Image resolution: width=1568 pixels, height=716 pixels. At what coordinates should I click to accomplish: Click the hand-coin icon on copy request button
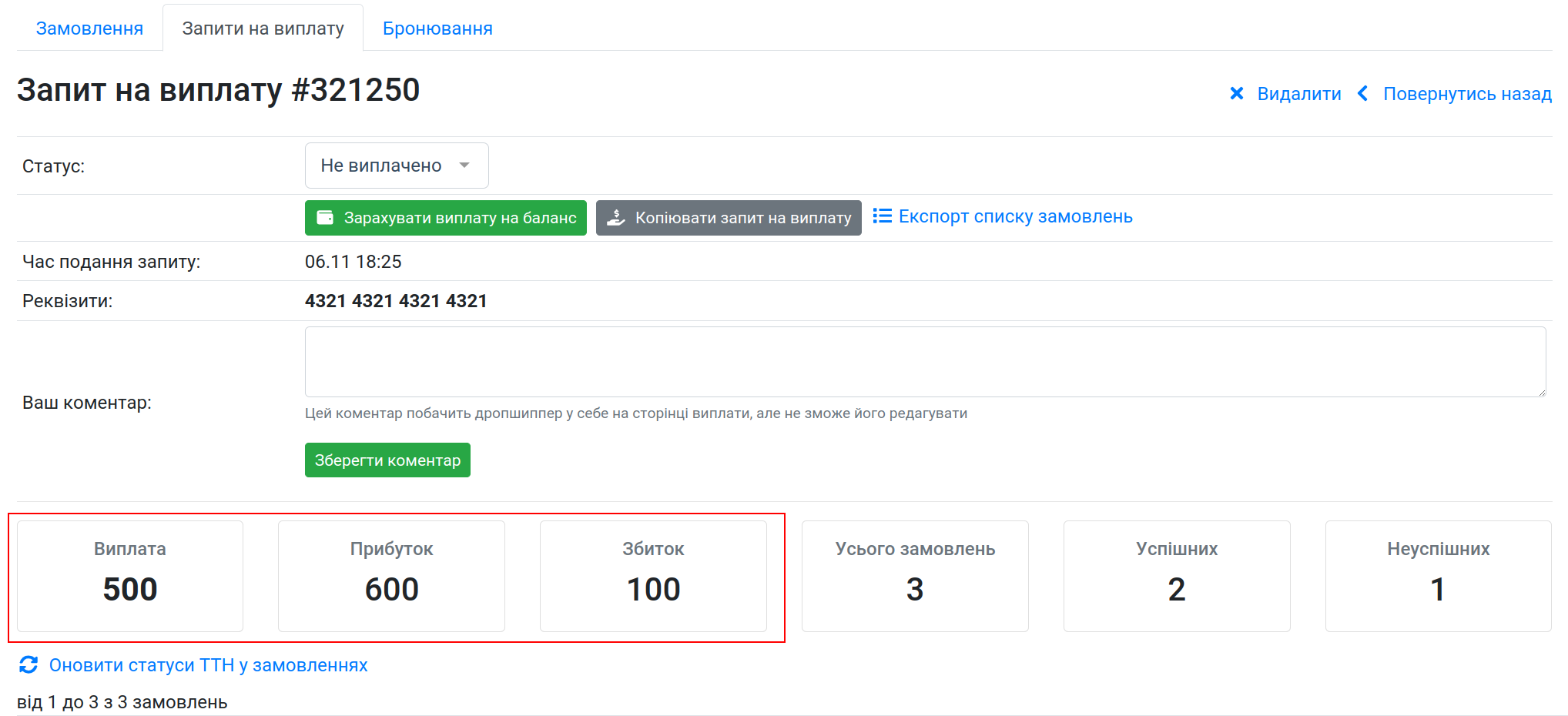tap(615, 218)
